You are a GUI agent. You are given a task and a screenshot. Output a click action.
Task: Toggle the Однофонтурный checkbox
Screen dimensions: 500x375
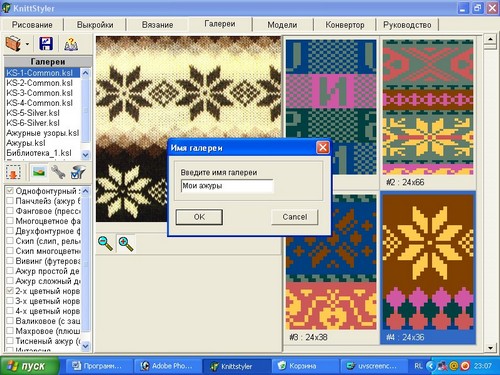pyautogui.click(x=10, y=191)
